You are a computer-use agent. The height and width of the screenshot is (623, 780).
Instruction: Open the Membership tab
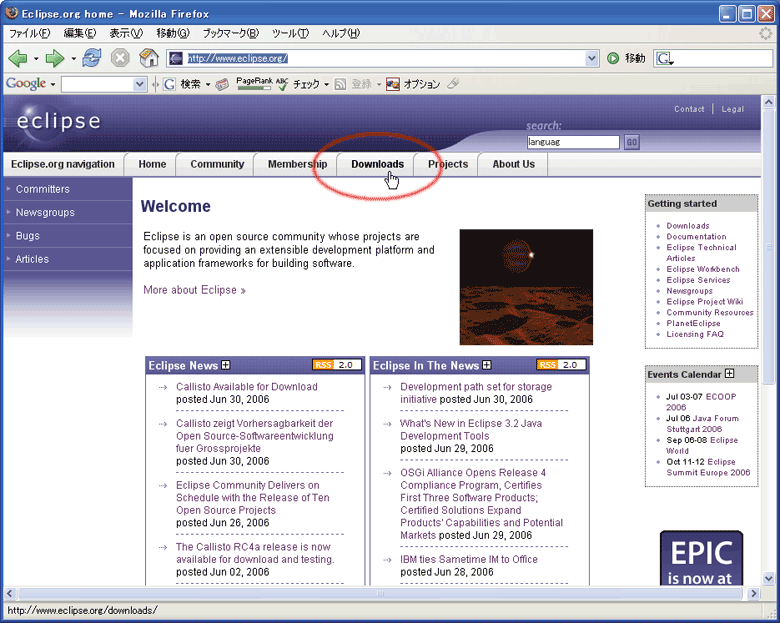click(x=297, y=164)
